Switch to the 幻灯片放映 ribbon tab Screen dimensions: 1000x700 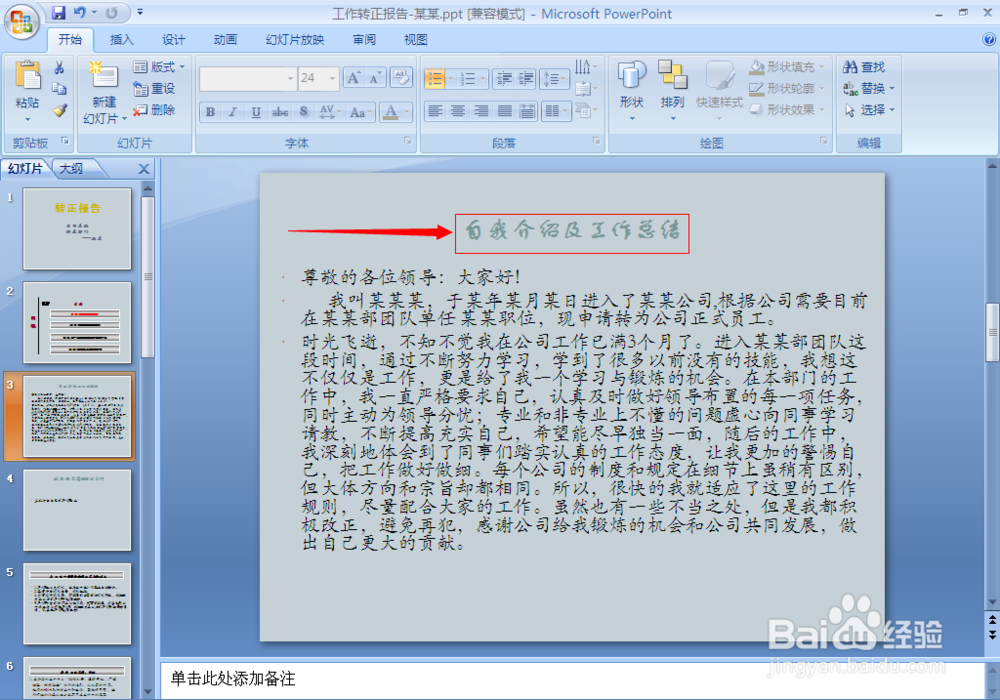click(x=295, y=40)
